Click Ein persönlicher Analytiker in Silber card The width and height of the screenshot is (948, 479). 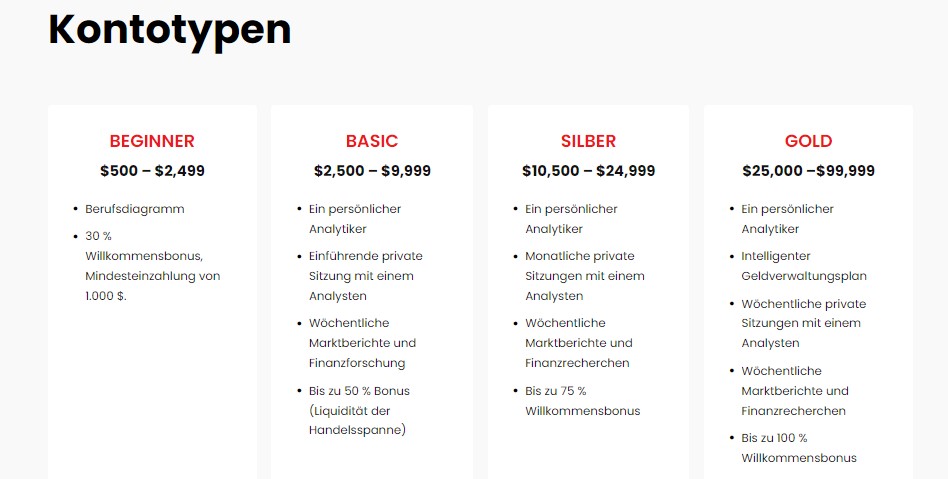click(571, 219)
